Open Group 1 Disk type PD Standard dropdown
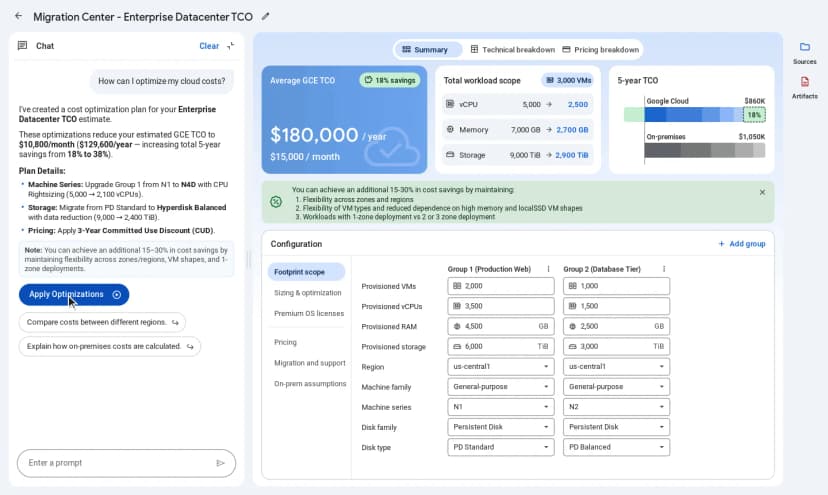The height and width of the screenshot is (495, 828). (x=501, y=447)
